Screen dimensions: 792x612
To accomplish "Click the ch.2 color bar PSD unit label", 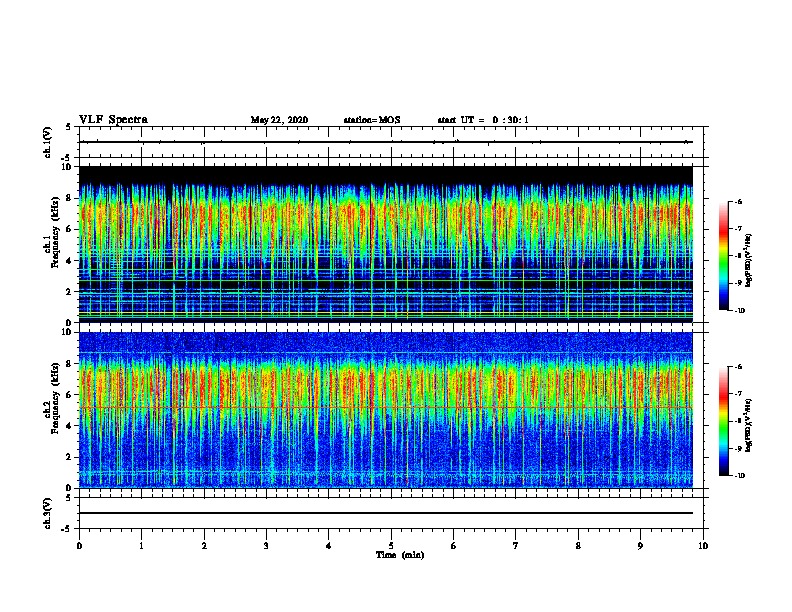I will point(749,426).
